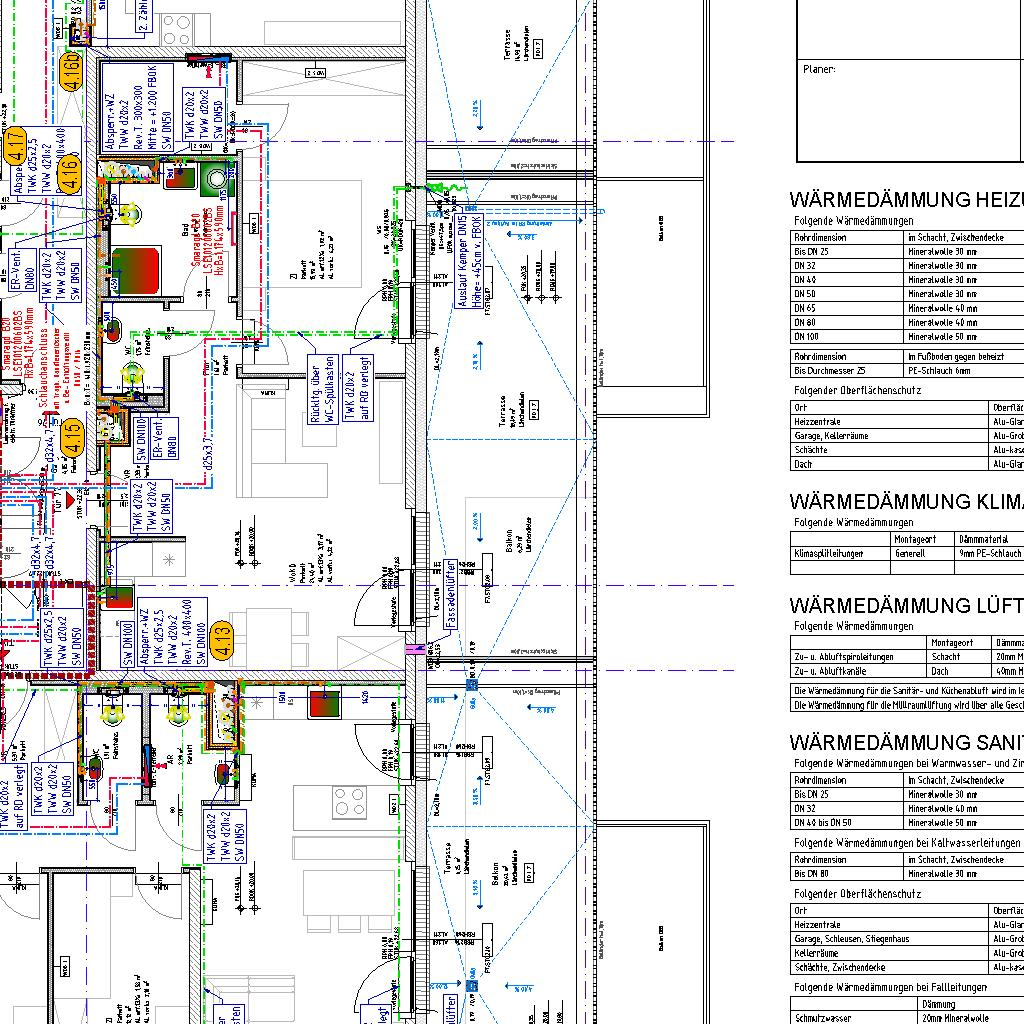The image size is (1024, 1024).
Task: Select the 'DN 50' pipe dimension cell
Action: click(x=847, y=294)
